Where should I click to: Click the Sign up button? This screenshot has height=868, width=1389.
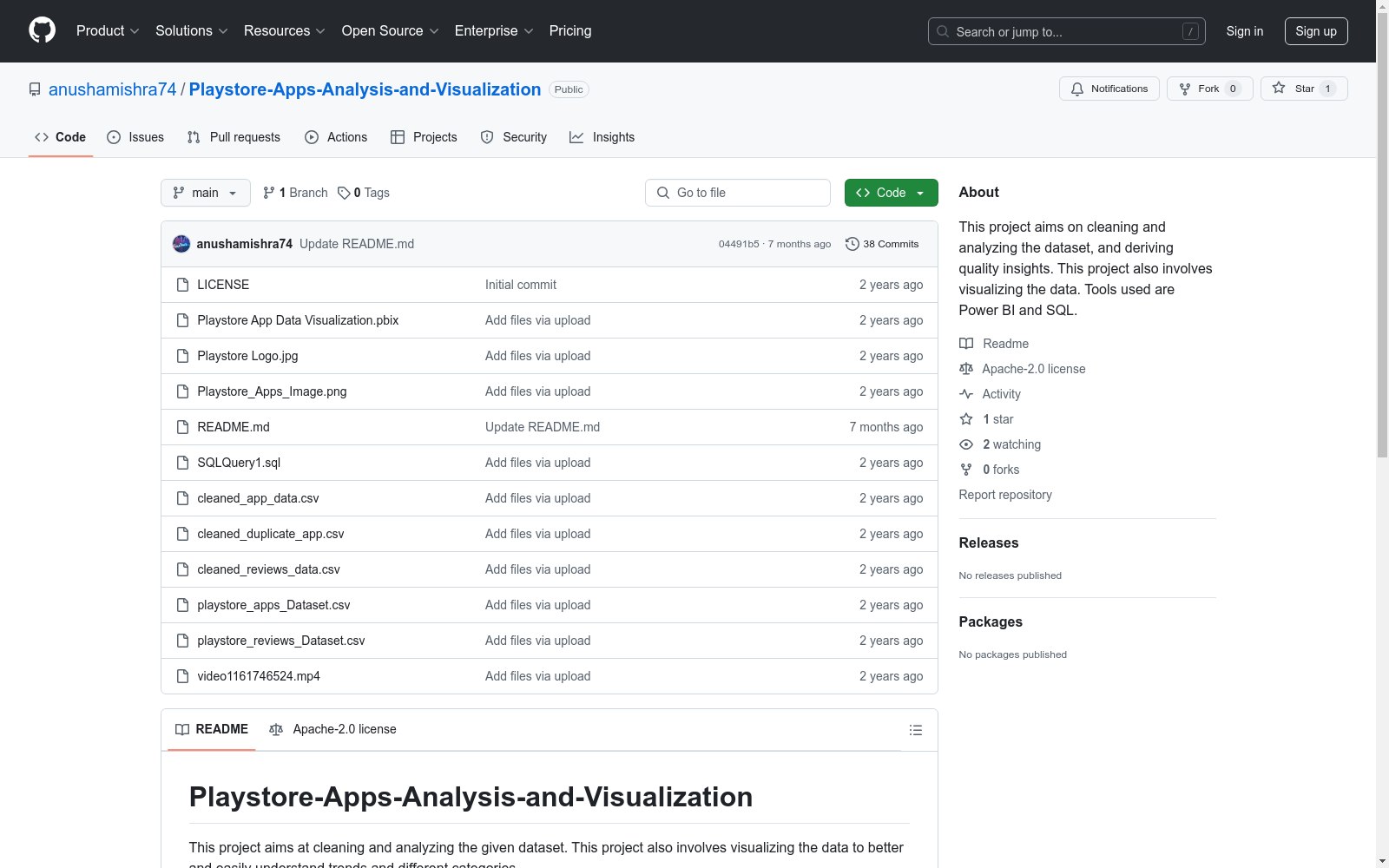[1316, 31]
